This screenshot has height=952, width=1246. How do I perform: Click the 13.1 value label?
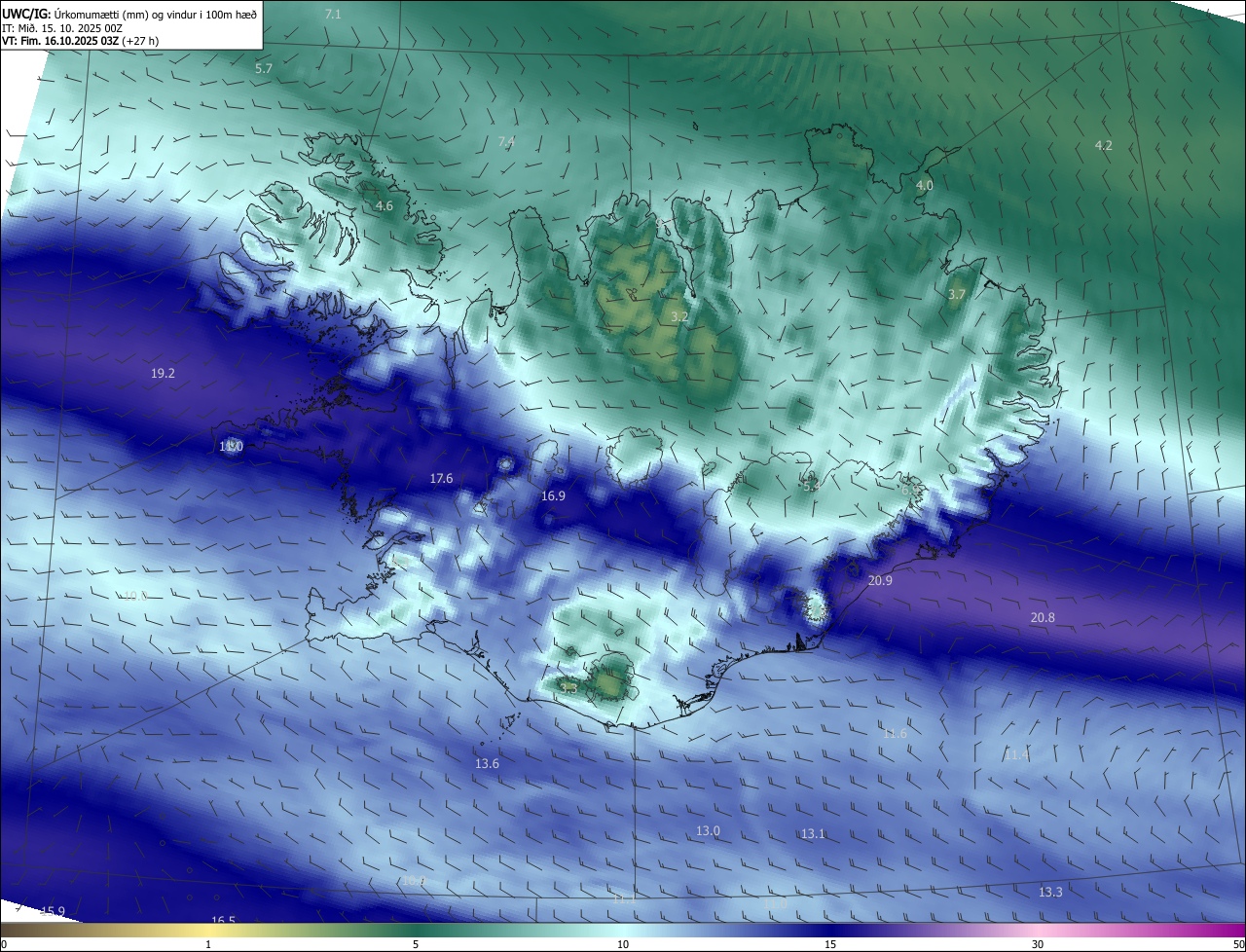tap(813, 833)
